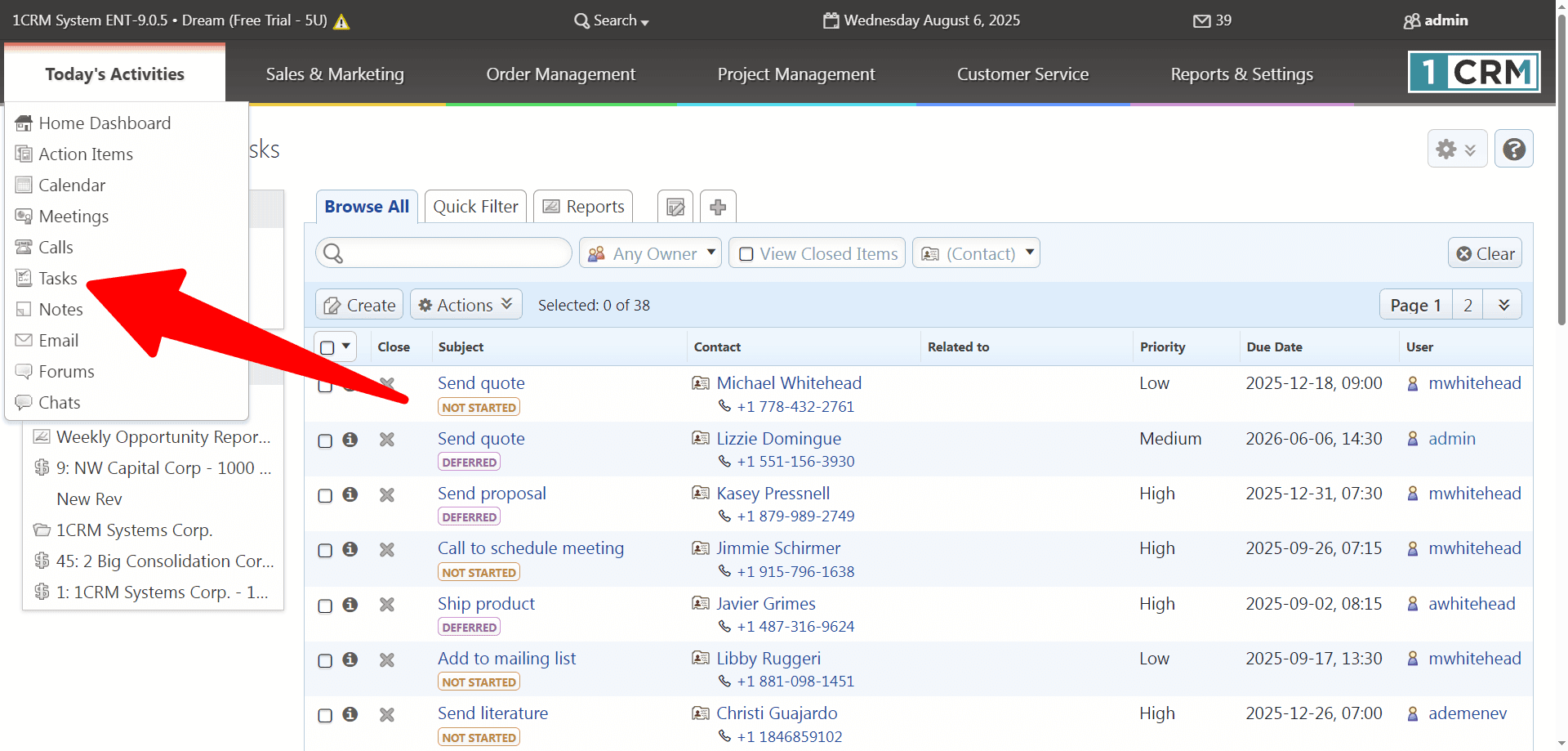The width and height of the screenshot is (1568, 751).
Task: Open contact Kasey Pressnell link
Action: [x=773, y=494]
